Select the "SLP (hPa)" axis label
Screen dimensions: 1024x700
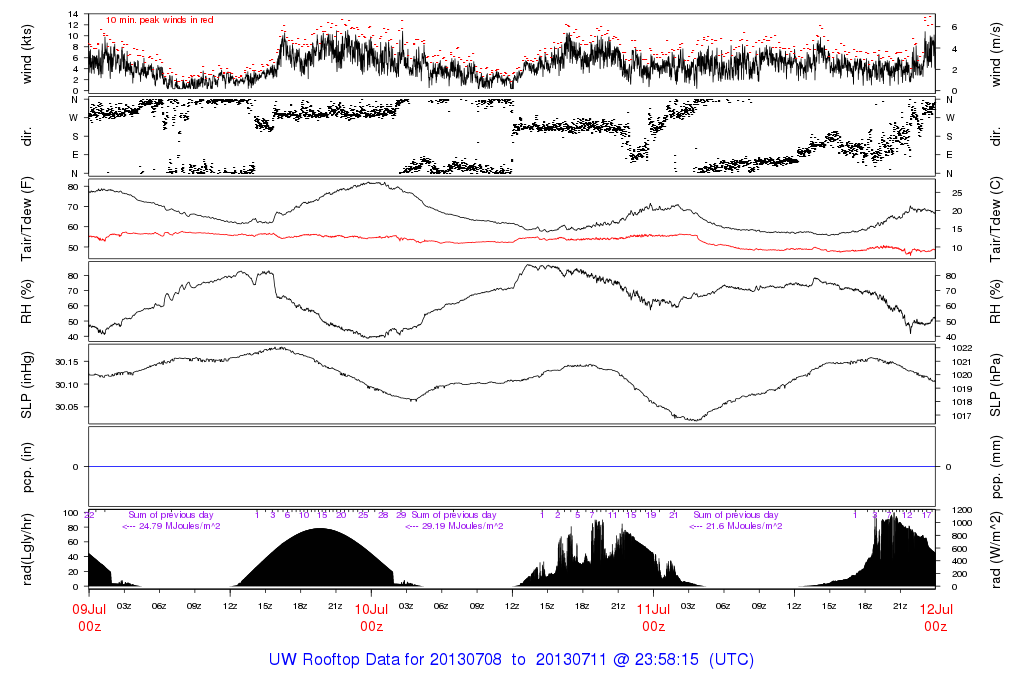[995, 385]
